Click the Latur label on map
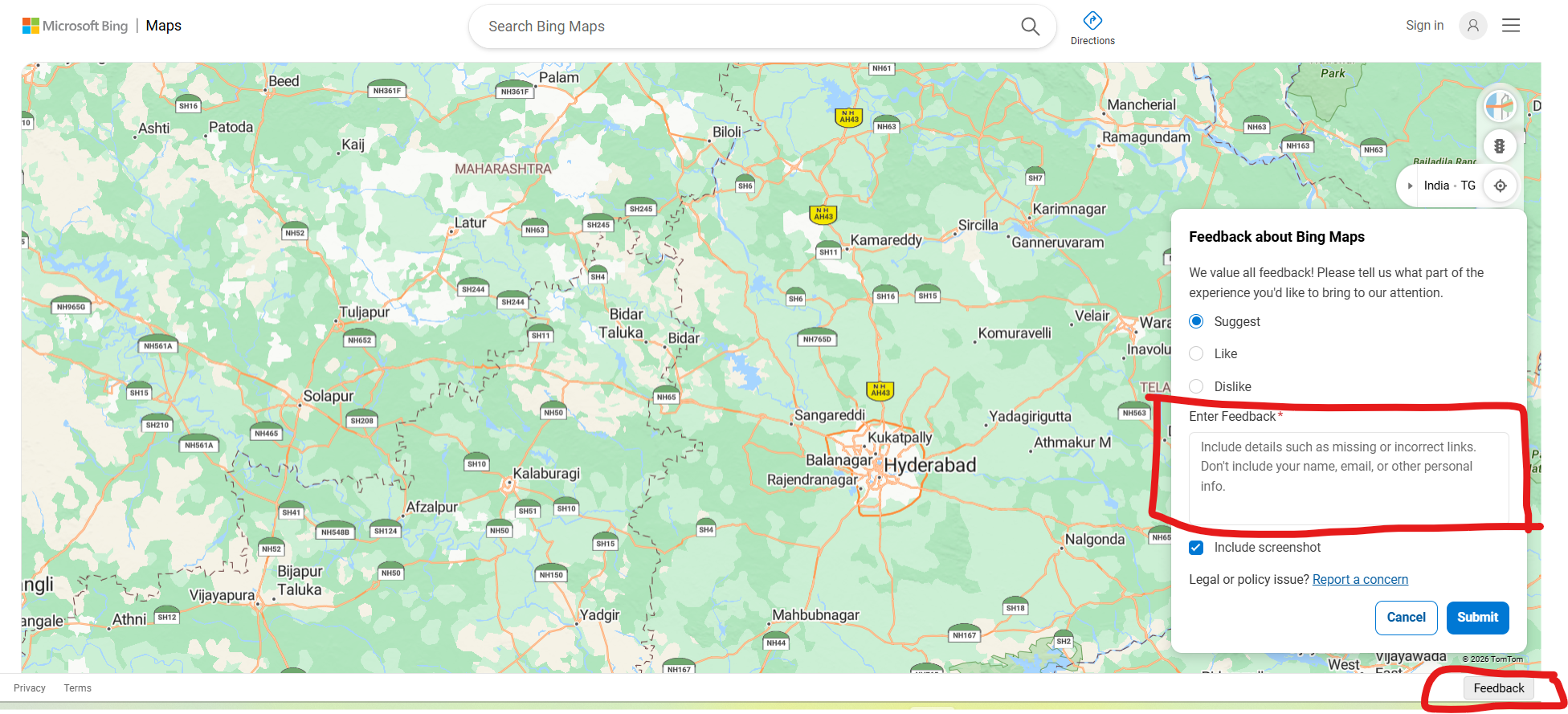The image size is (1568, 714). (471, 222)
